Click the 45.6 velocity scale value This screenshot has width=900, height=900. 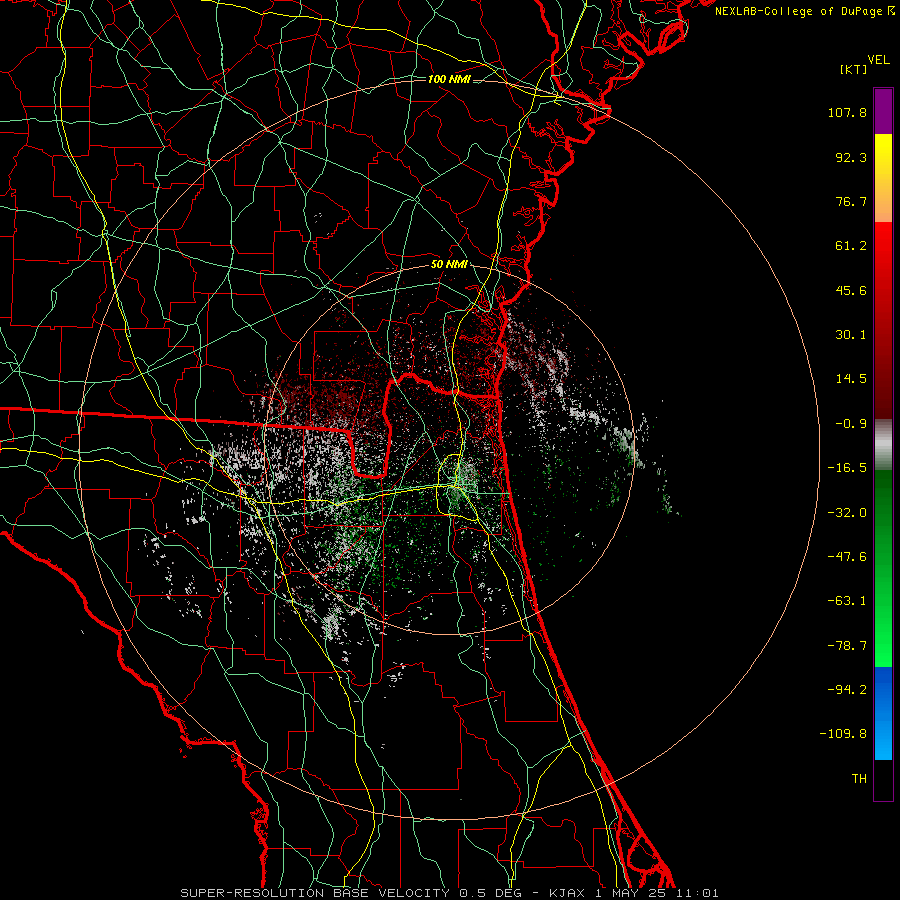(x=851, y=290)
